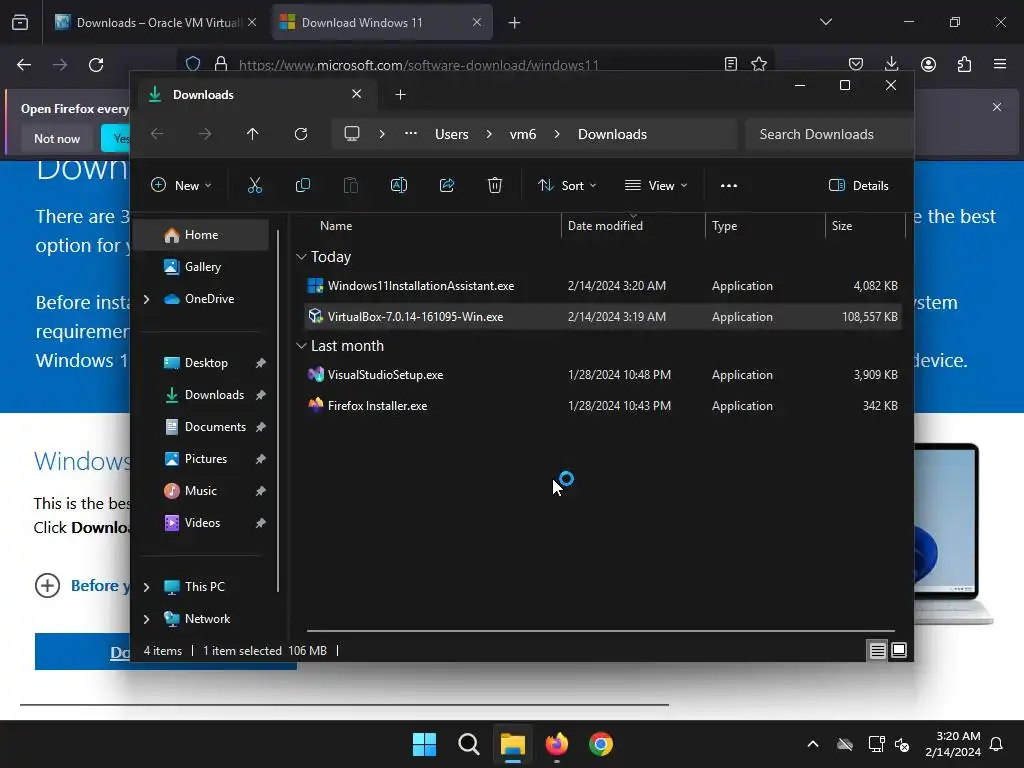Toggle Firefox reader view icon
1024x768 pixels.
731,64
